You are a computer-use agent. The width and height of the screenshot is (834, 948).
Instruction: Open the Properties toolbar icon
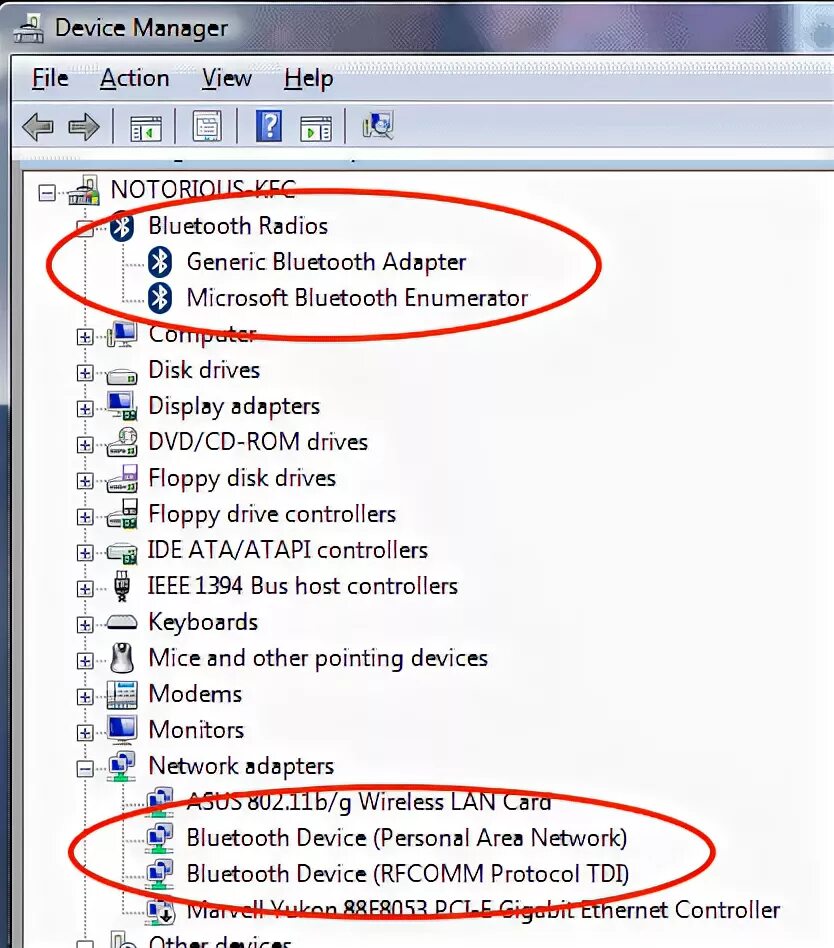[207, 126]
